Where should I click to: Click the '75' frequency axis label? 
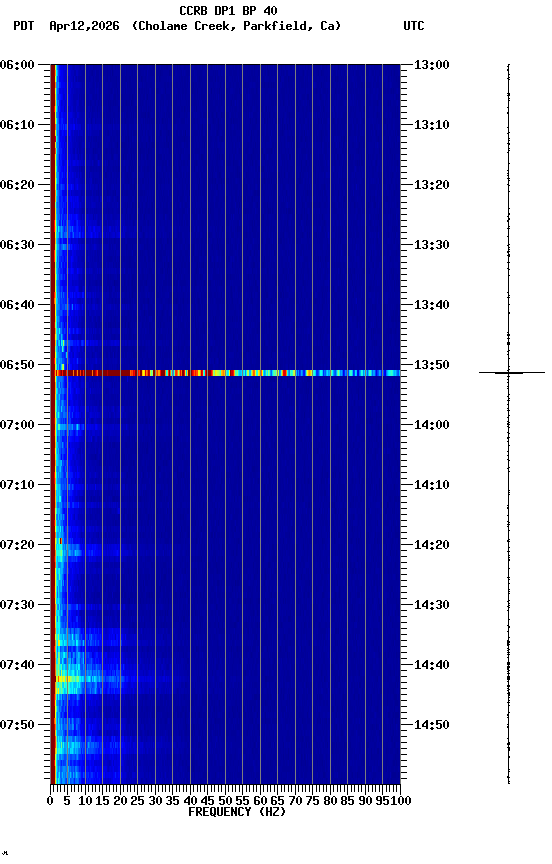[x=312, y=801]
